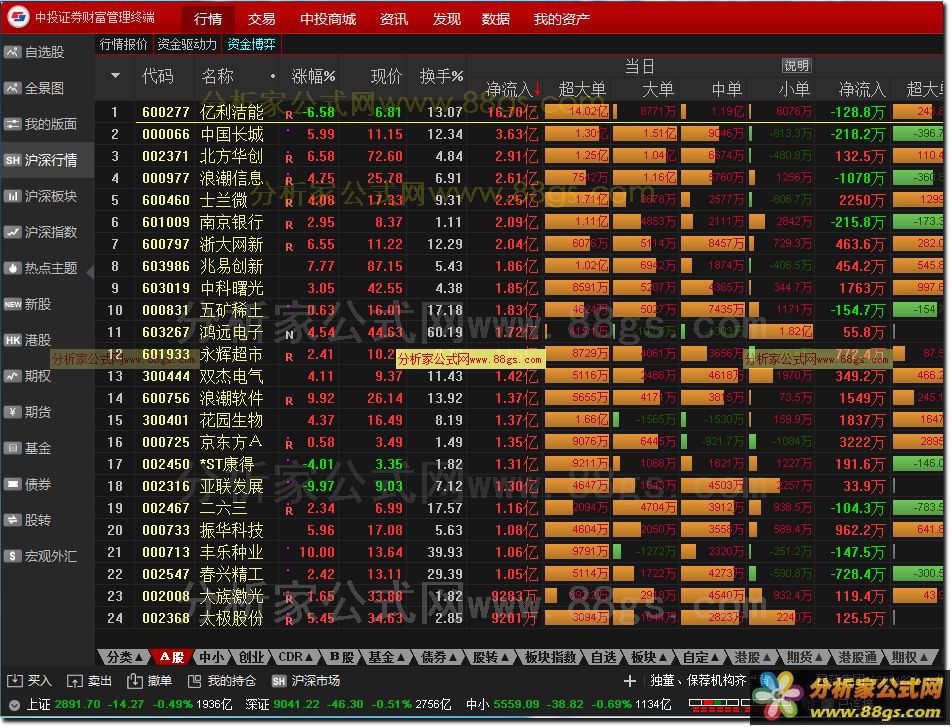Expand the 分类▲ bottom tab menu
952x727 pixels.
124,657
